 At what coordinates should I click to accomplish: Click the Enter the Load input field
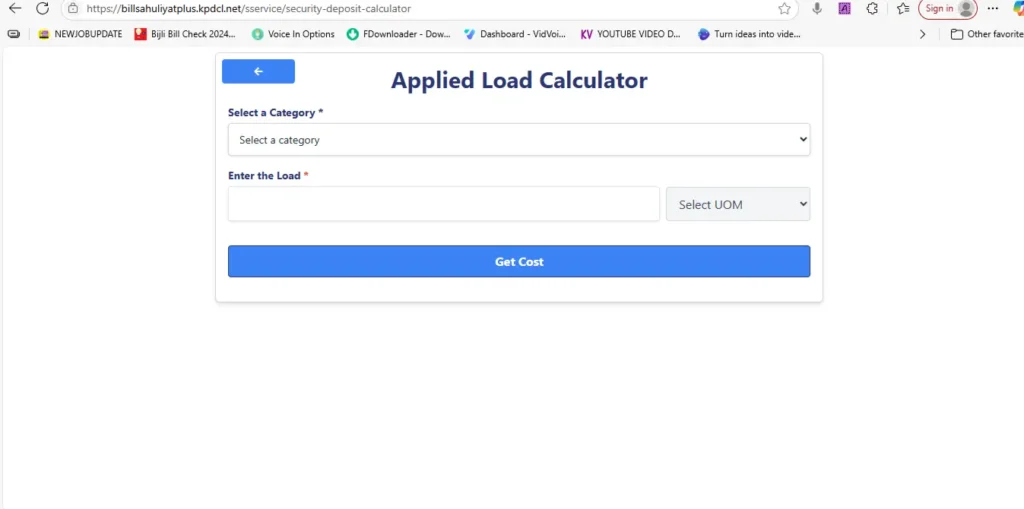pos(443,204)
